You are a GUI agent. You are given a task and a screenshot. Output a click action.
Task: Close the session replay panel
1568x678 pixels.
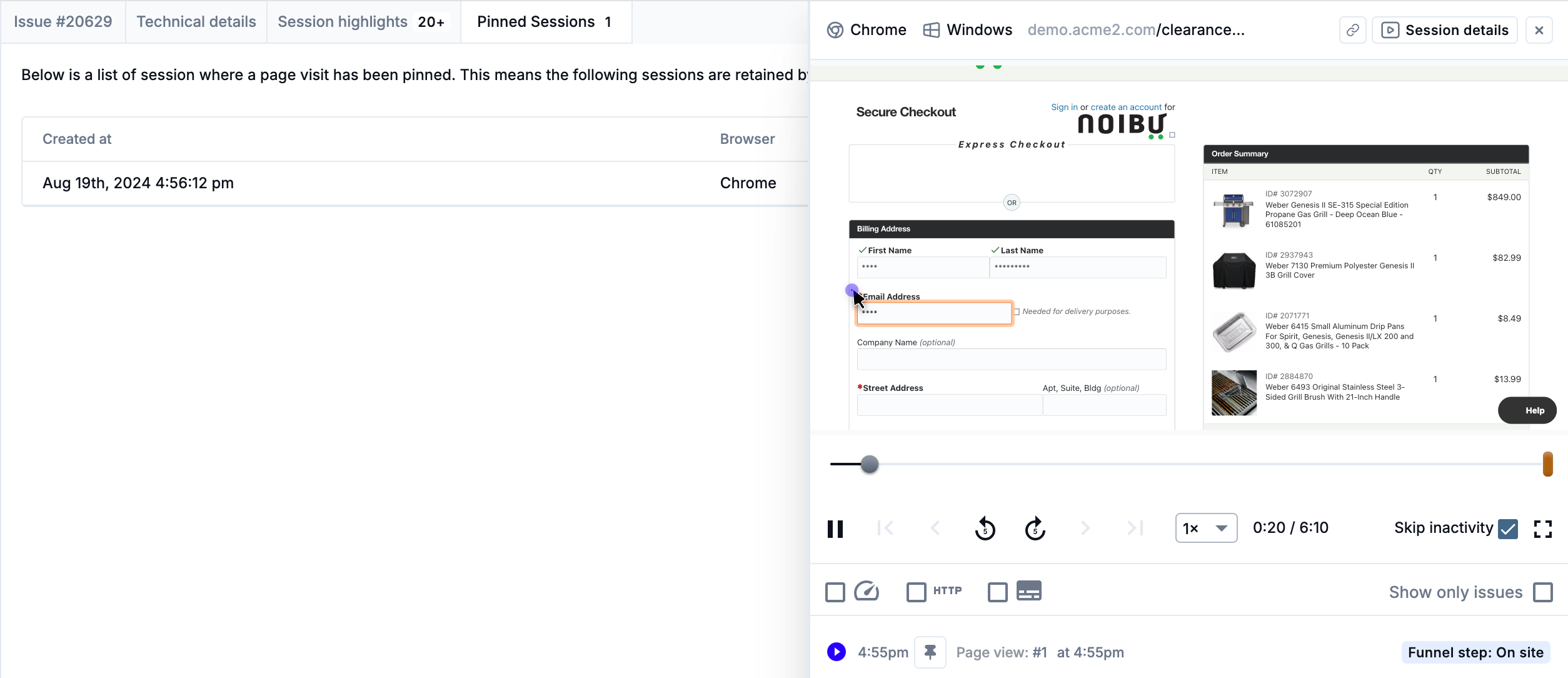[1539, 30]
